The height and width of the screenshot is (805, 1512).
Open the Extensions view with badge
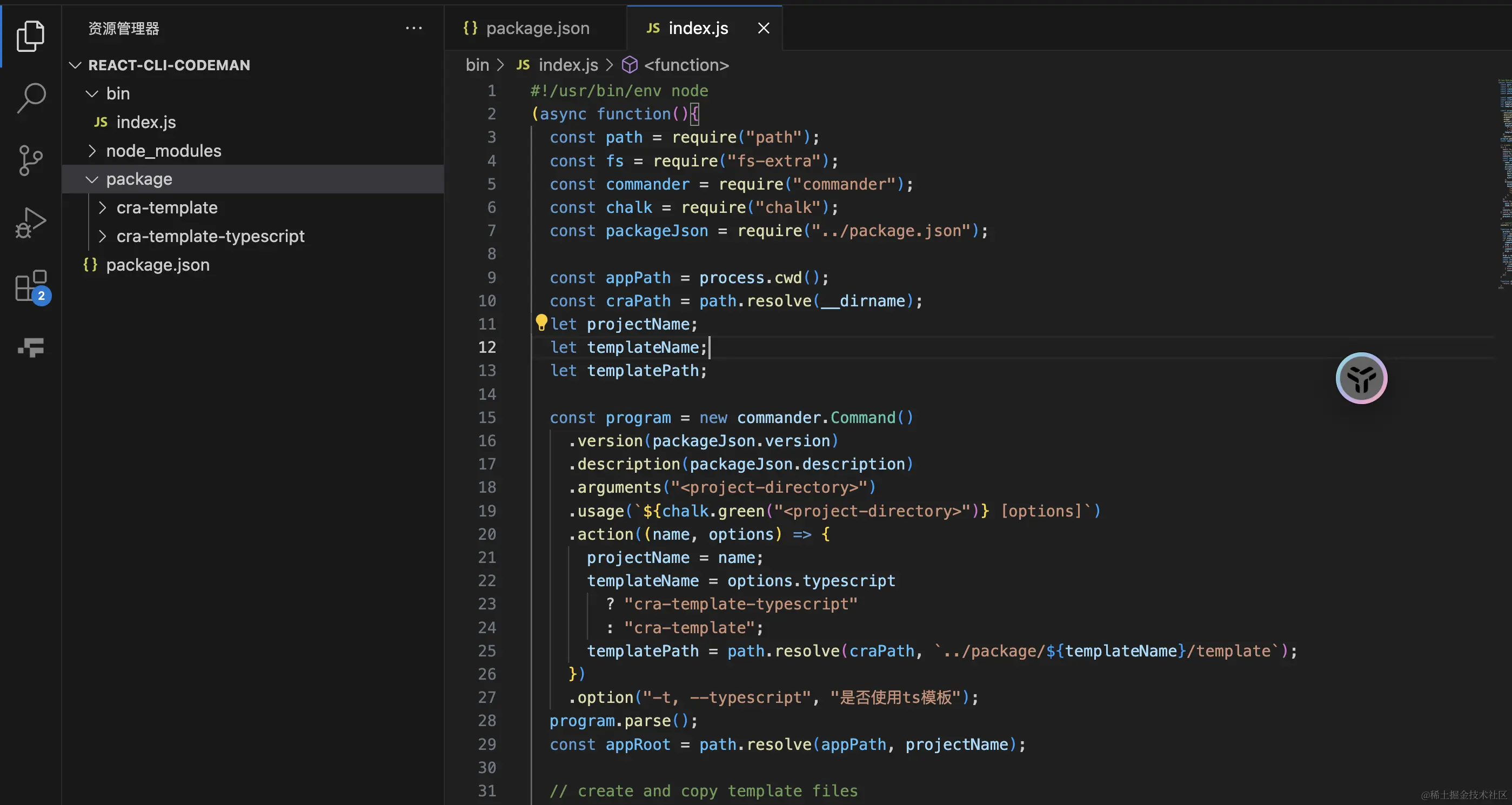tap(30, 286)
